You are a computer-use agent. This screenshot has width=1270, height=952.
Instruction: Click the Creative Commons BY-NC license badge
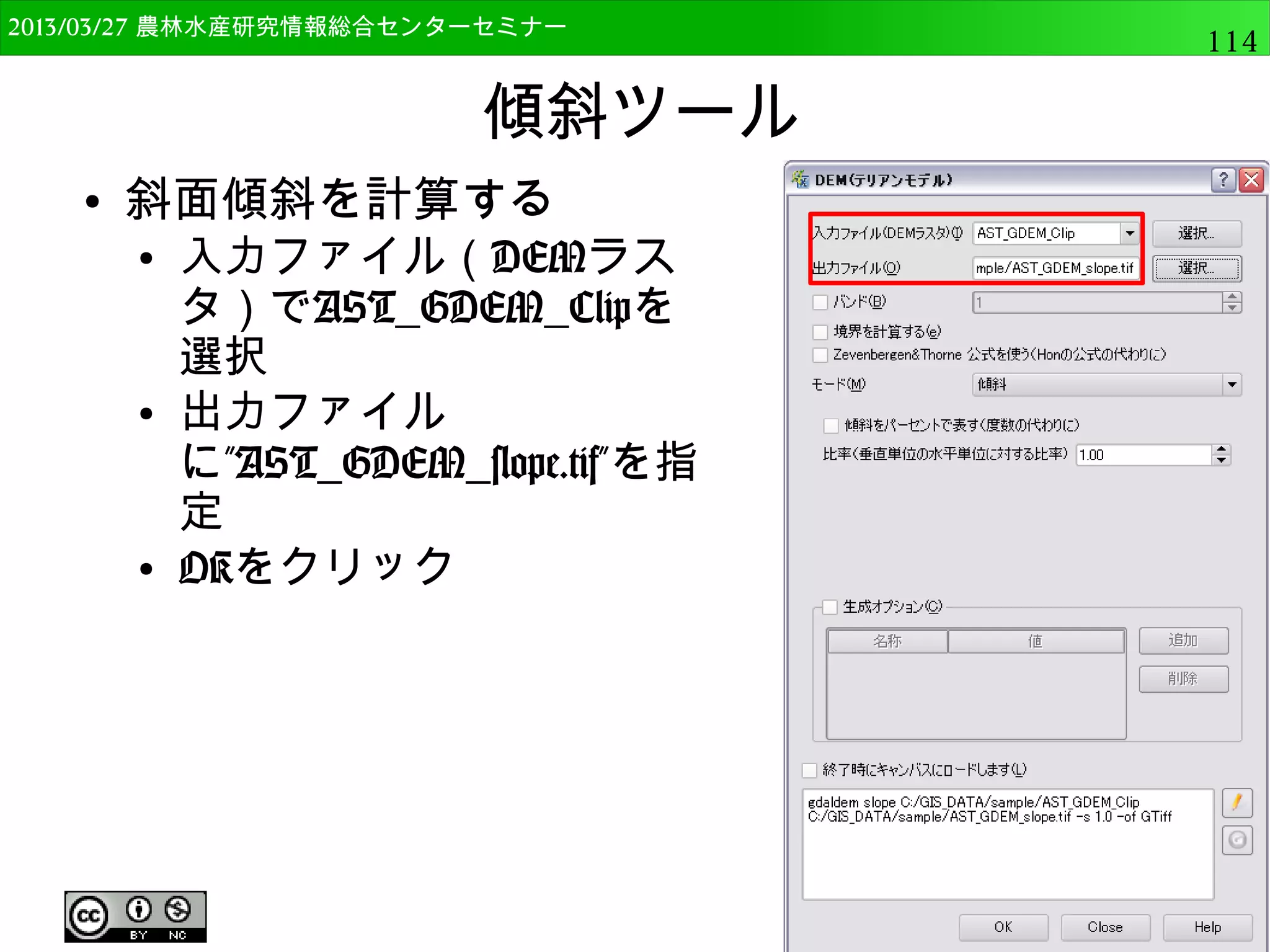pyautogui.click(x=135, y=917)
